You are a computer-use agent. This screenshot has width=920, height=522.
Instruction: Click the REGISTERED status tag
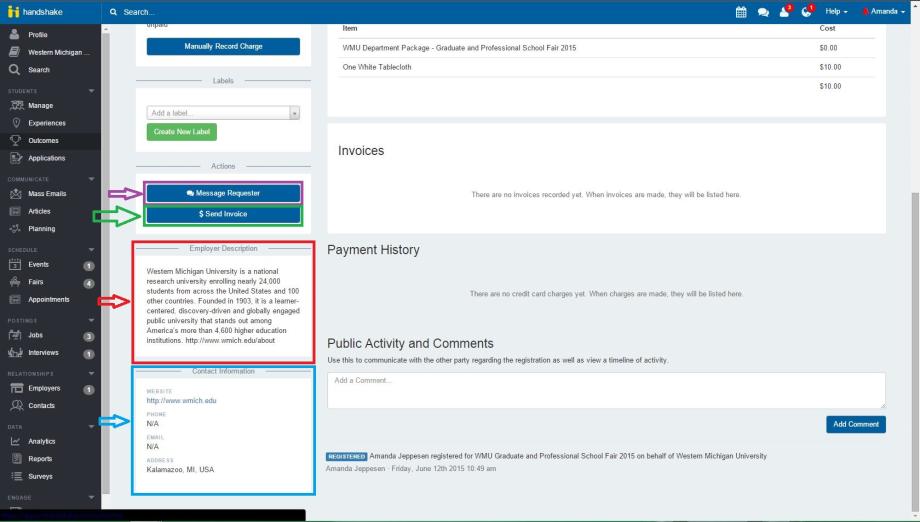(x=347, y=456)
